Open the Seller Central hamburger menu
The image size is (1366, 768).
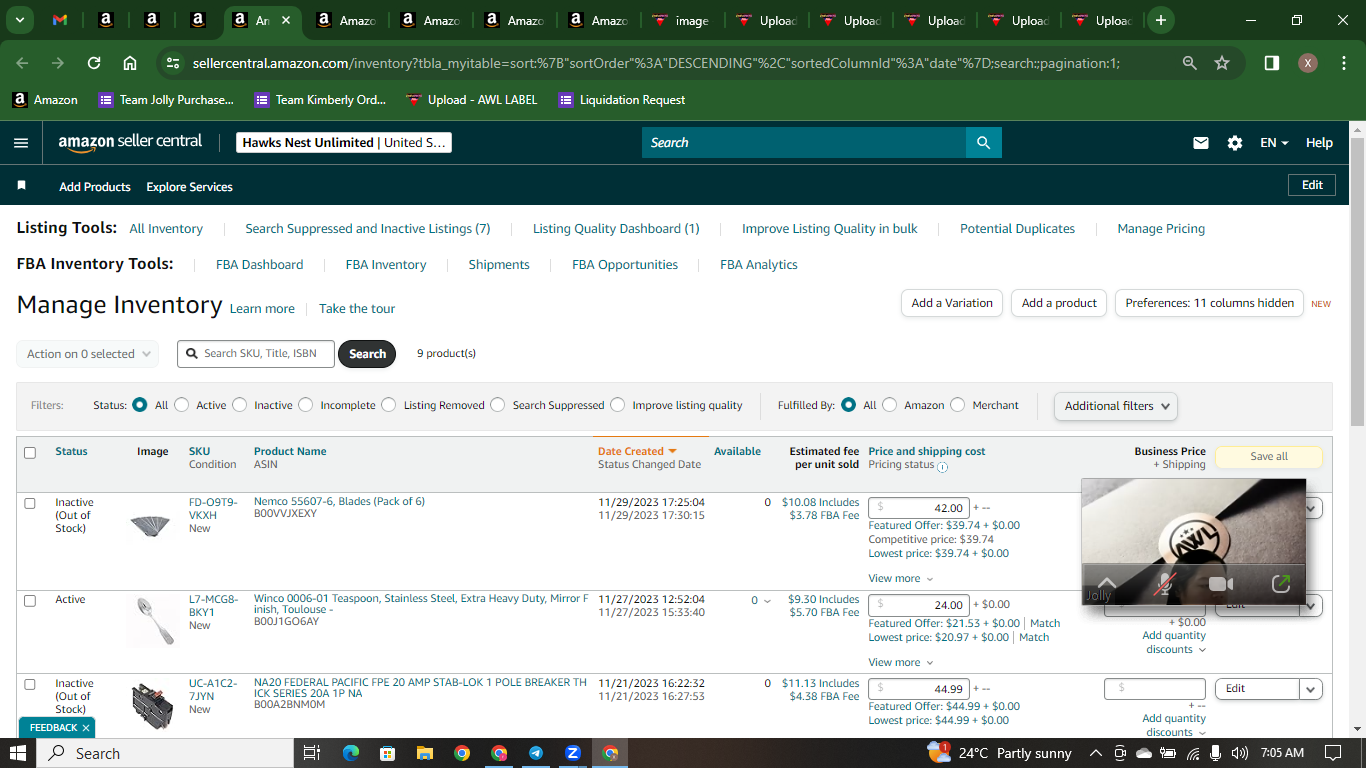pyautogui.click(x=21, y=143)
